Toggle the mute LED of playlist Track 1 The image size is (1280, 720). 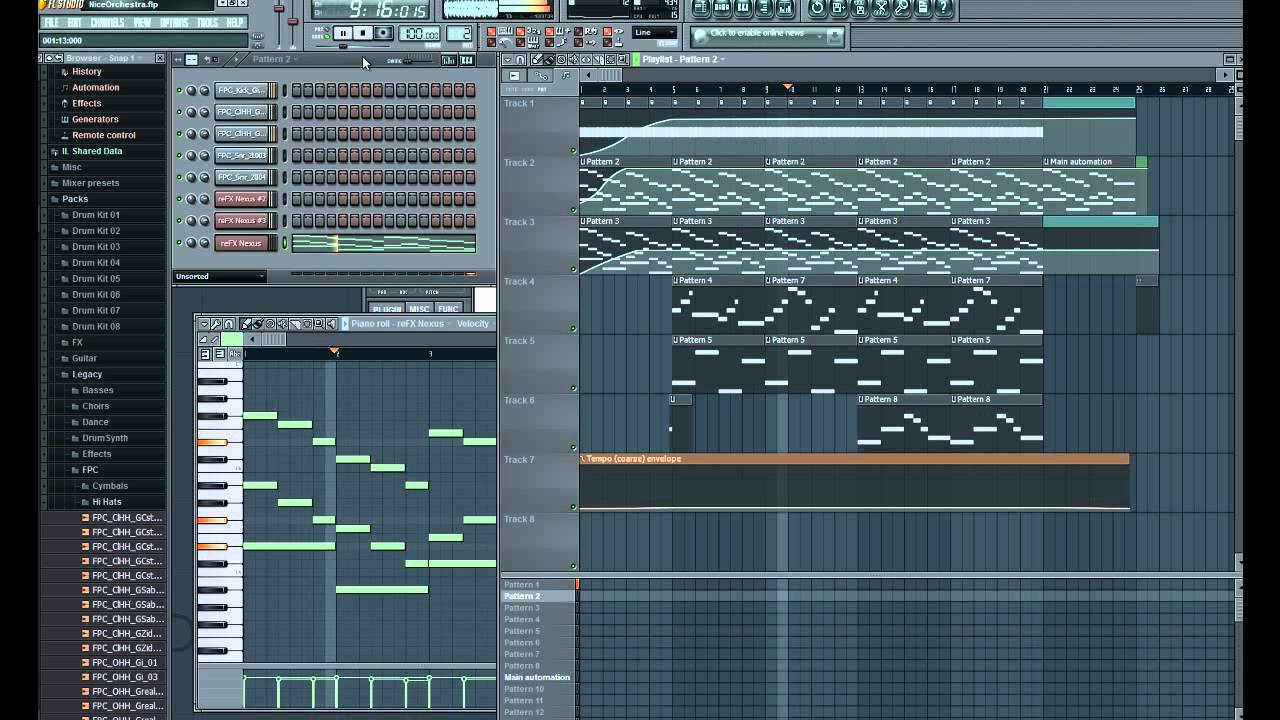pyautogui.click(x=573, y=151)
